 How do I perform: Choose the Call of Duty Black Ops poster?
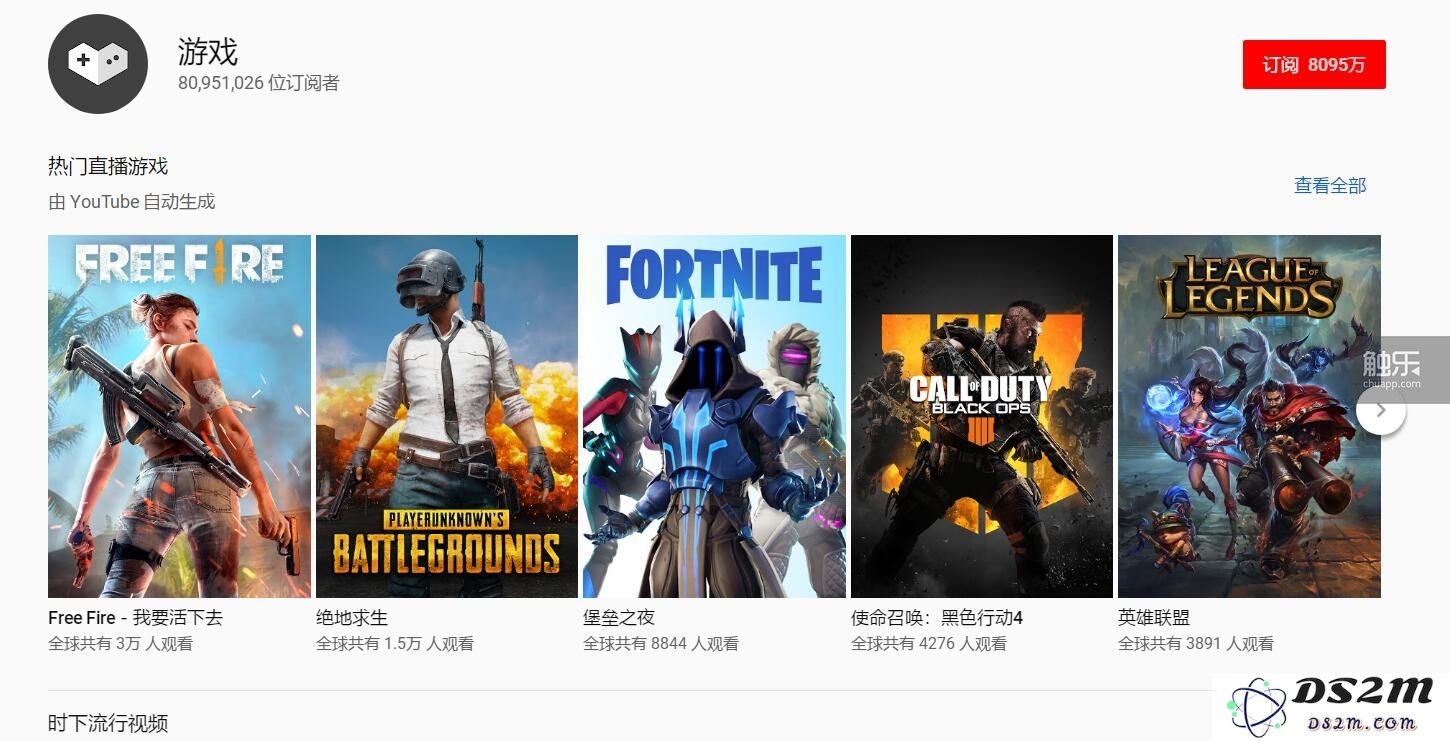pos(982,416)
